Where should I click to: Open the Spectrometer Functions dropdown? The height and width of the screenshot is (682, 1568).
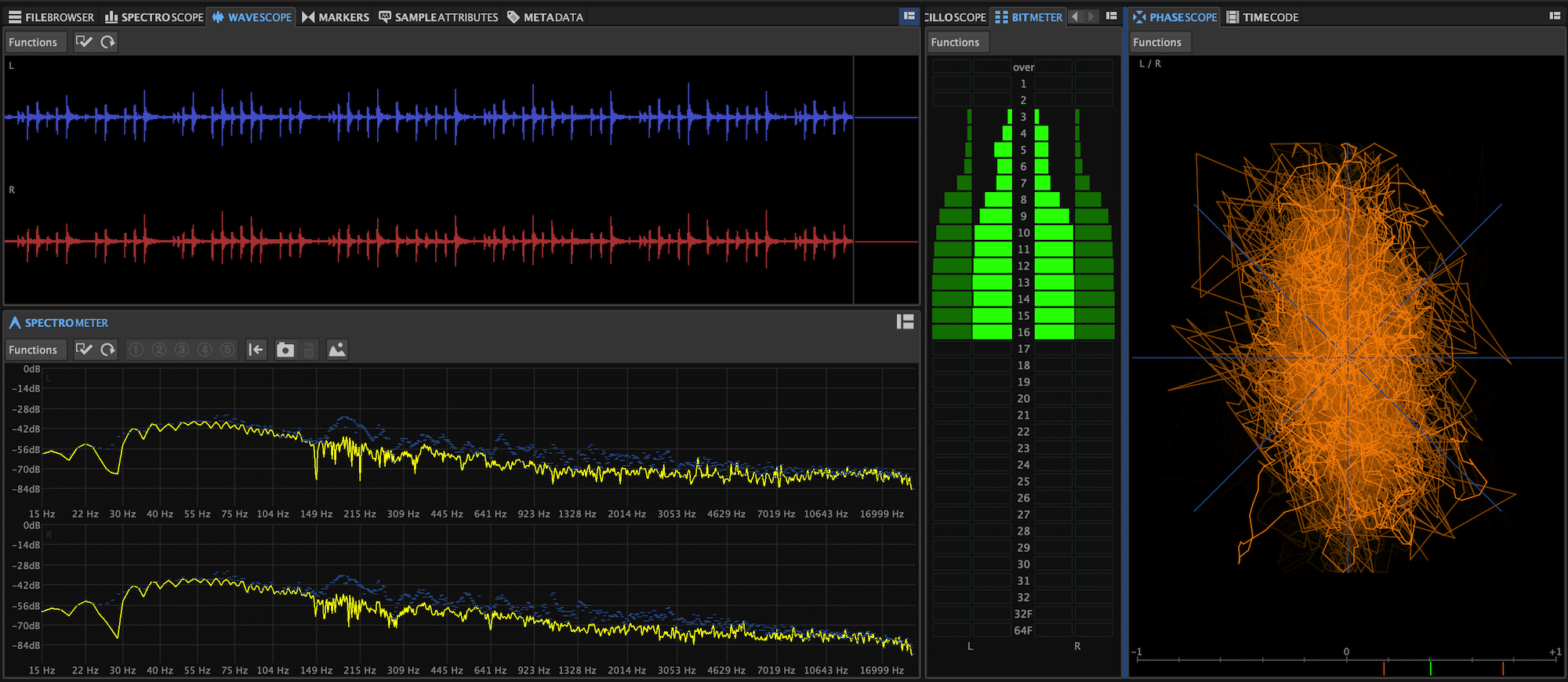tap(33, 350)
